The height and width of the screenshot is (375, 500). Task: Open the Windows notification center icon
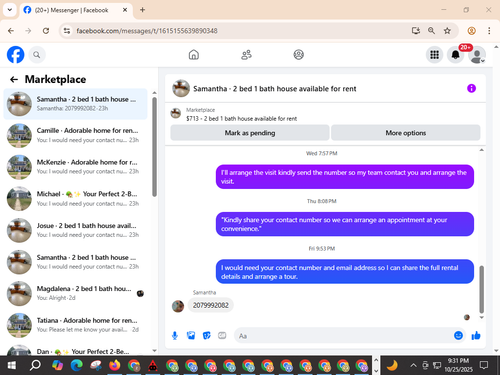[x=484, y=365]
